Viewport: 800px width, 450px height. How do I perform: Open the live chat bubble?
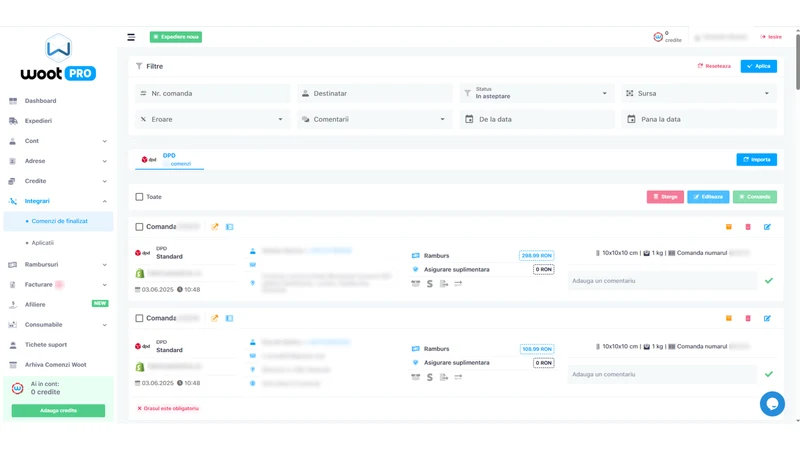pos(772,404)
